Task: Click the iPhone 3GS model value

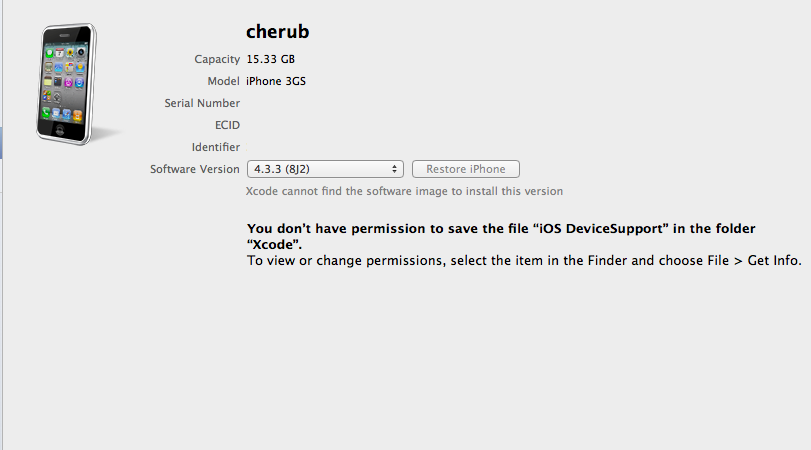Action: click(x=276, y=81)
